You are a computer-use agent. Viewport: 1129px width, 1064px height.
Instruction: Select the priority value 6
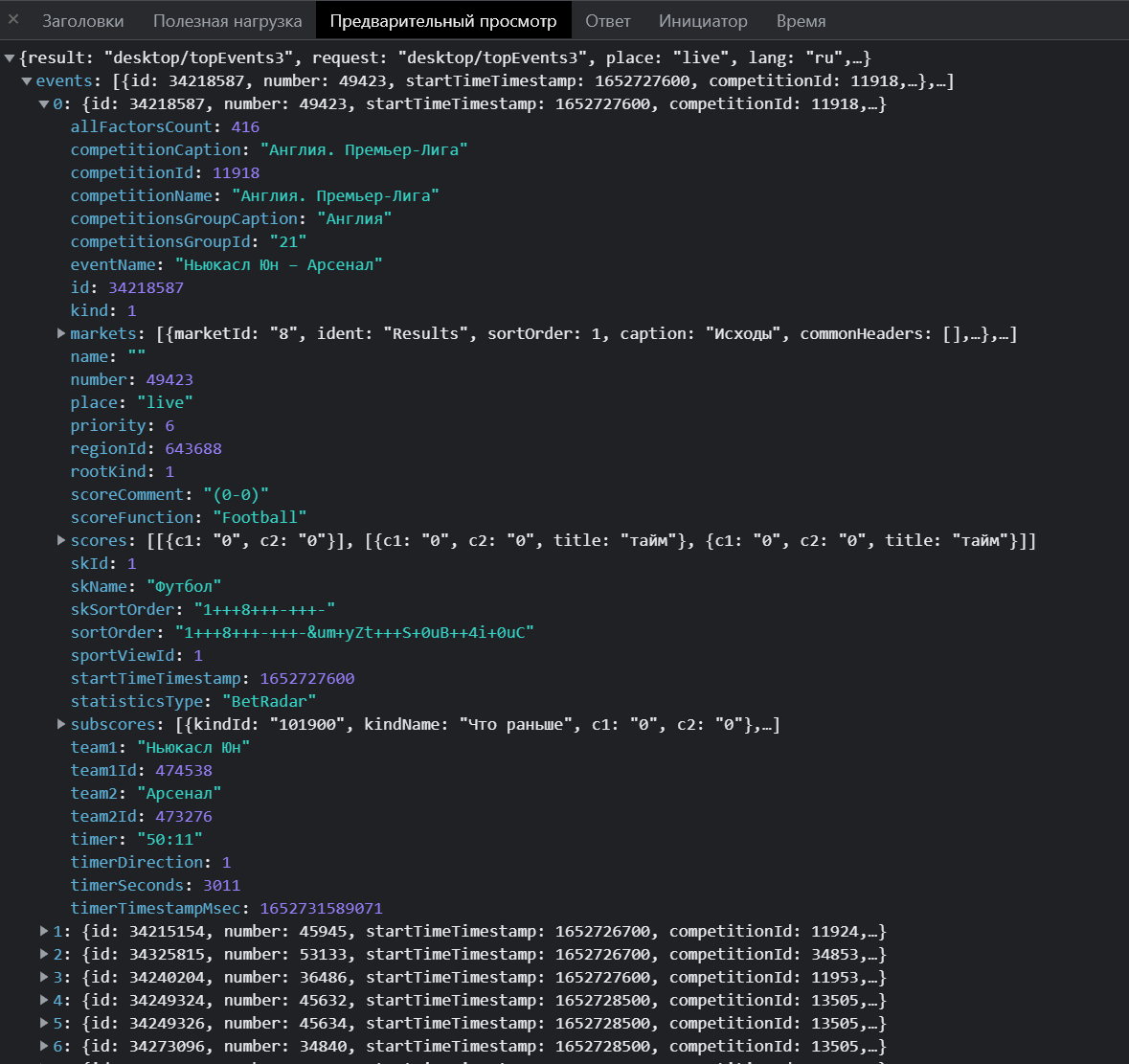point(169,425)
